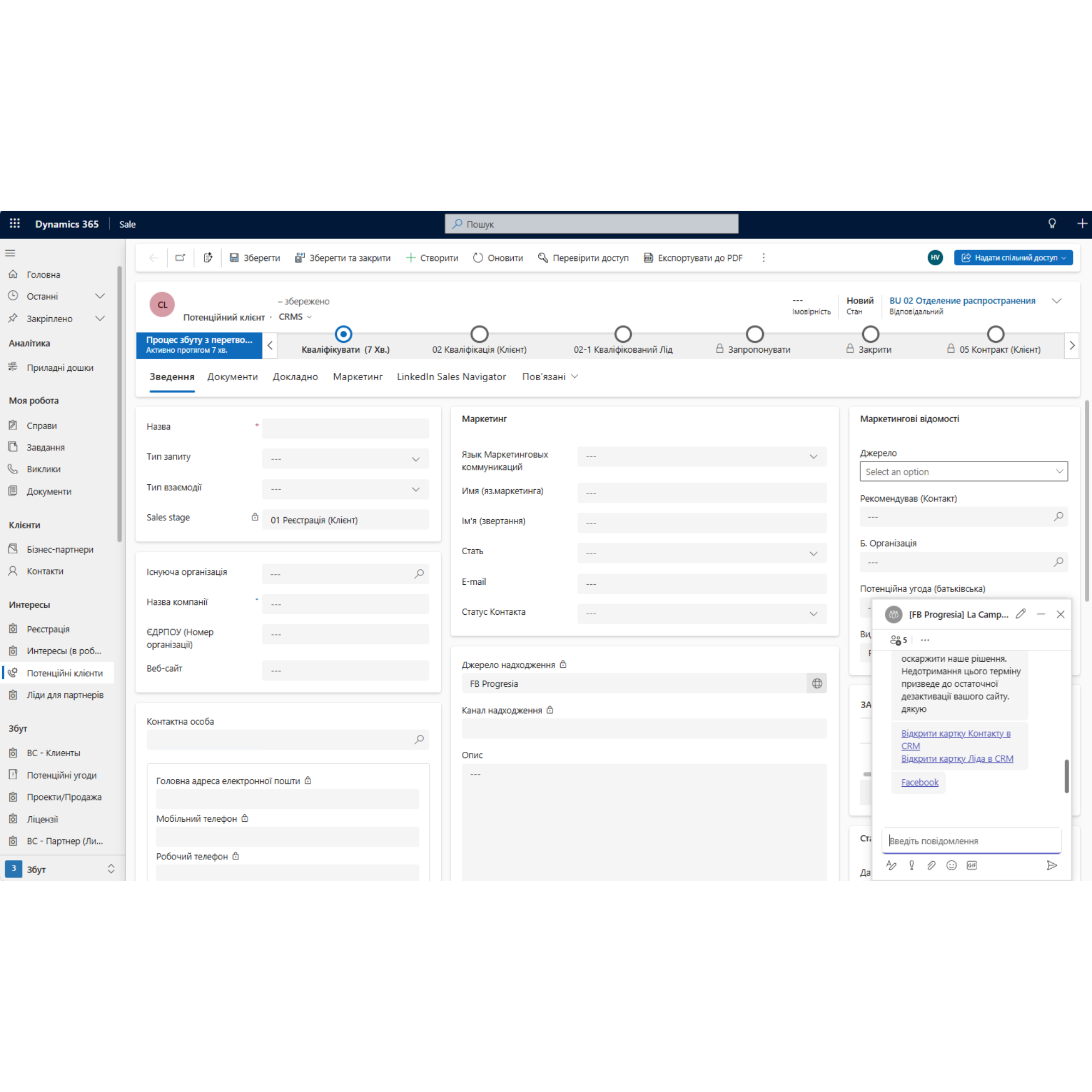Click the lightbulb assistant icon
Screen dimensions: 1092x1092
click(1052, 224)
